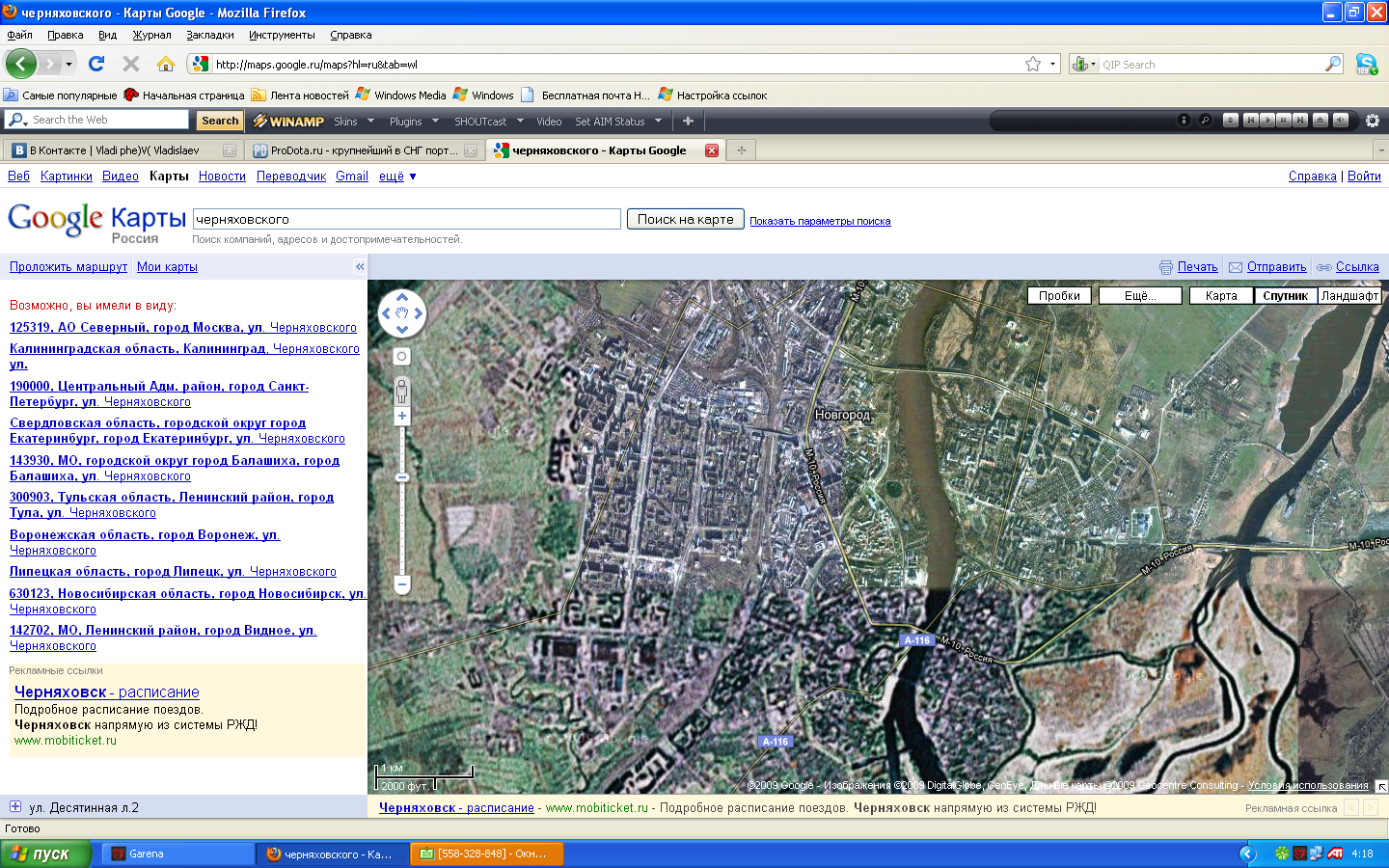Click the Winamp eject button
The height and width of the screenshot is (868, 1389).
click(x=1321, y=121)
